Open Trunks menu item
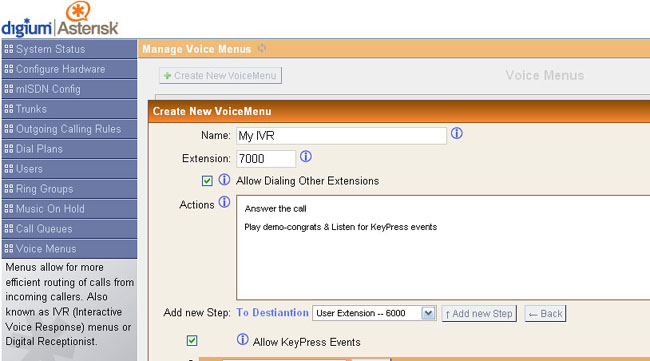 [x=69, y=109]
